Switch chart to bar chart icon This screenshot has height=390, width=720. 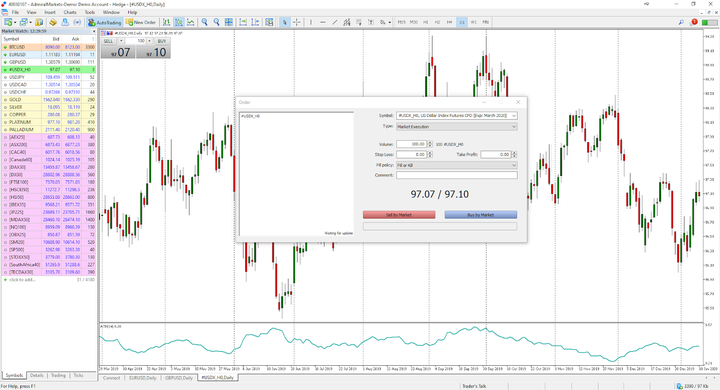(x=166, y=22)
